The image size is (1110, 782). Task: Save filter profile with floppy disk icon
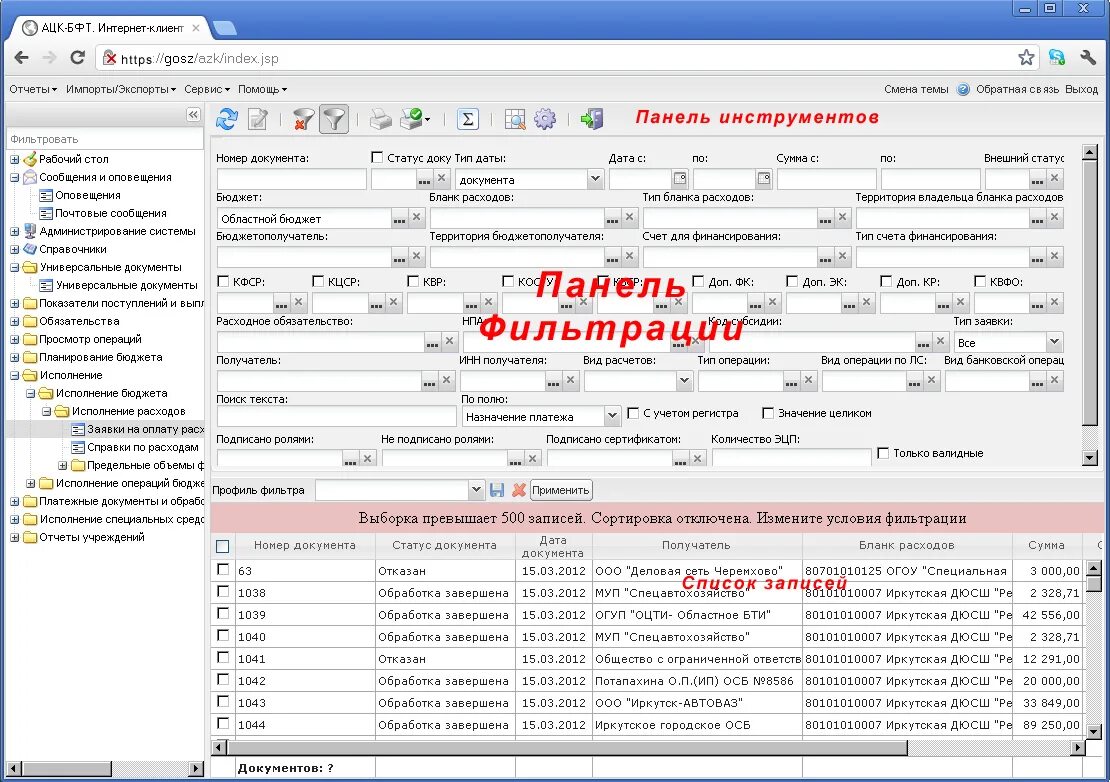497,490
